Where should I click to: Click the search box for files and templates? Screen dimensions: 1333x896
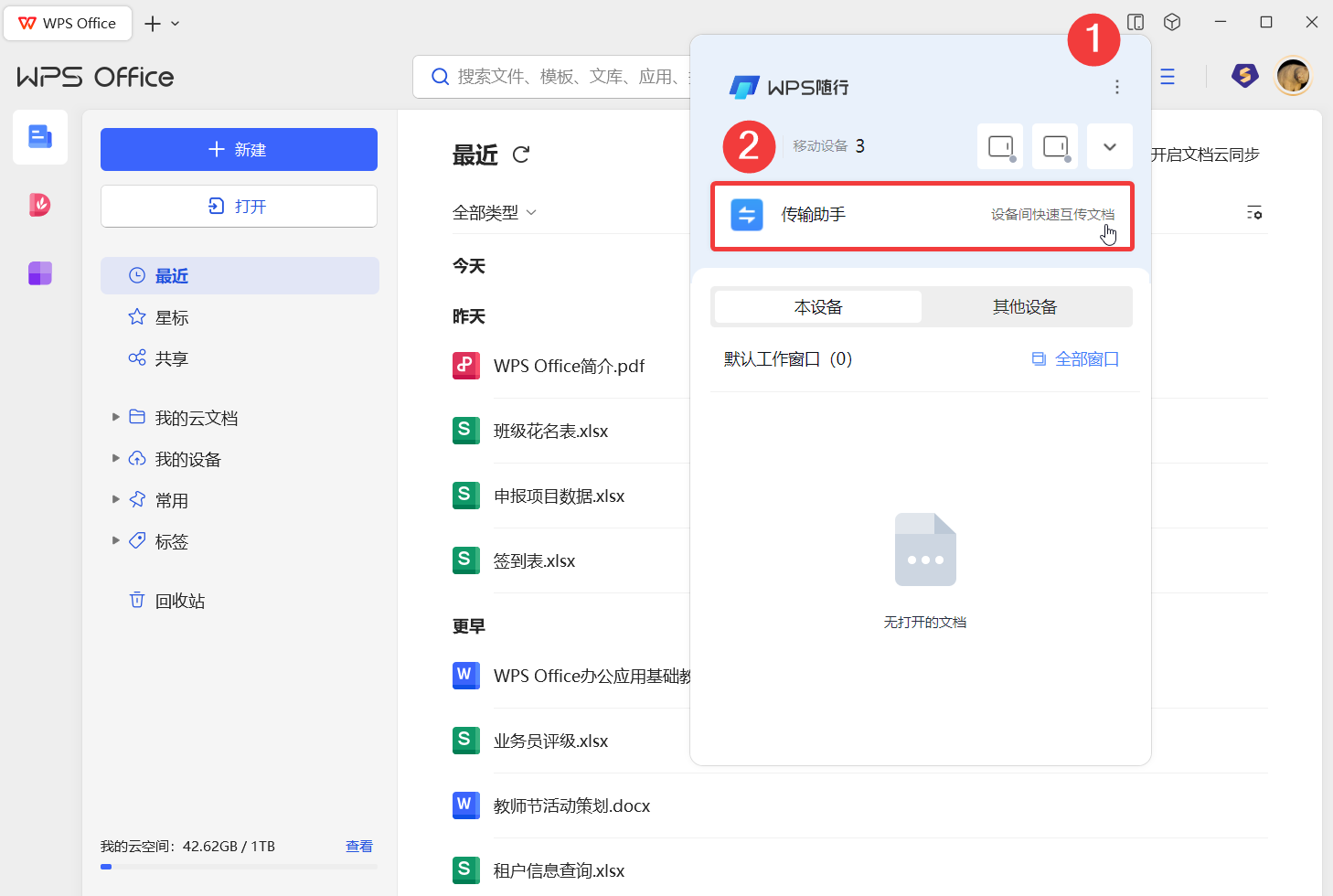click(x=553, y=77)
